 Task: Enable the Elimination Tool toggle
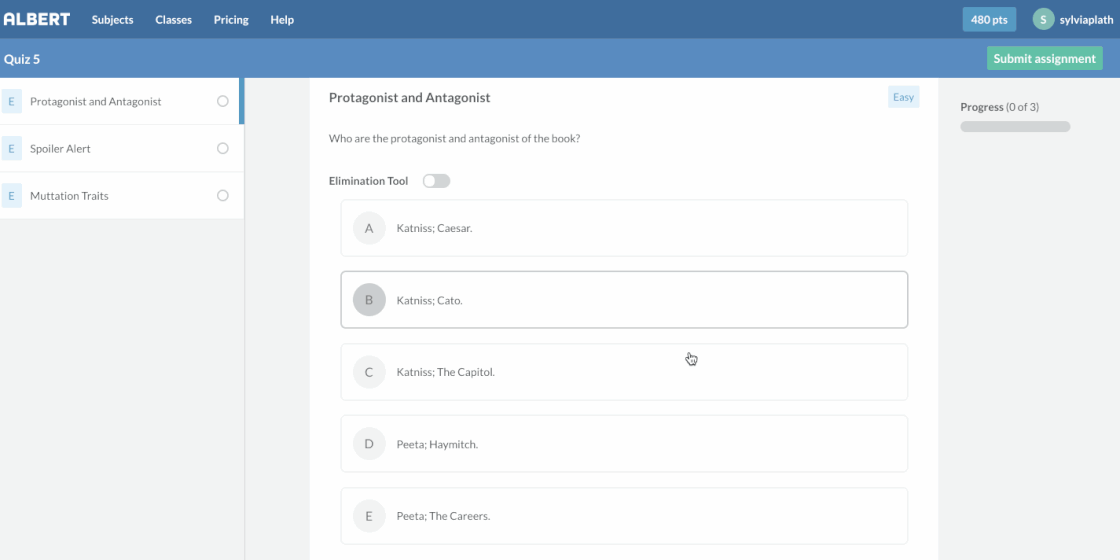point(436,181)
